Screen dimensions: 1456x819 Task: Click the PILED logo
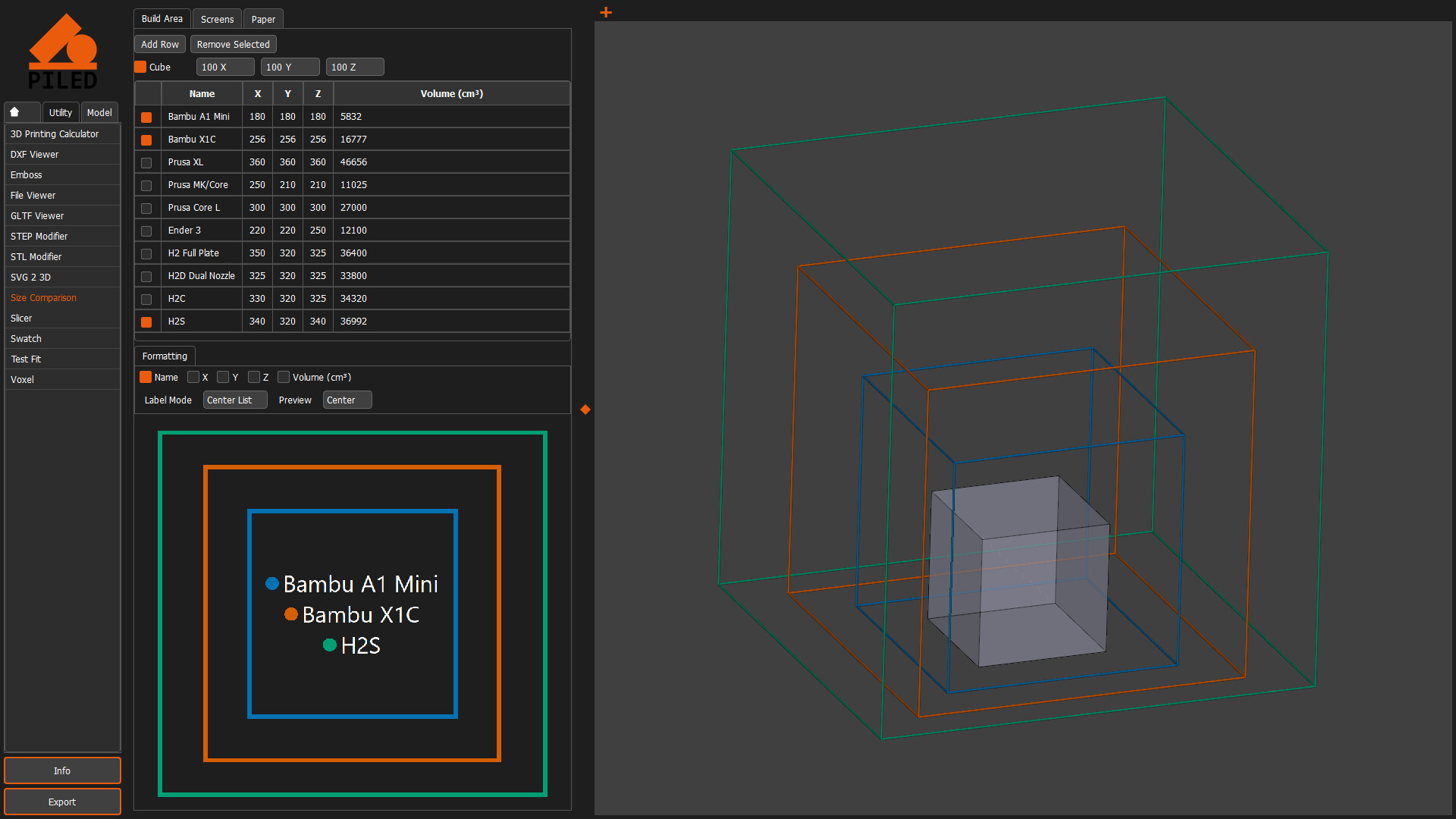[64, 50]
